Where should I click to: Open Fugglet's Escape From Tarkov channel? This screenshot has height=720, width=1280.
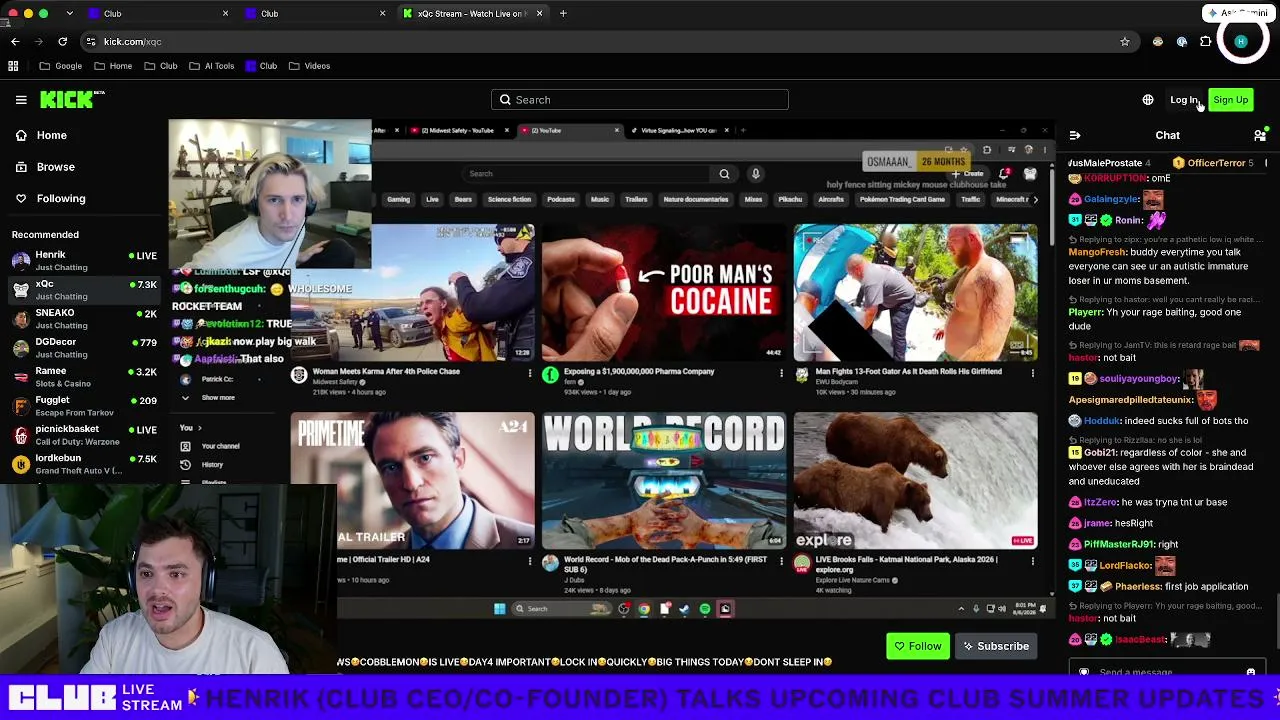[x=84, y=405]
